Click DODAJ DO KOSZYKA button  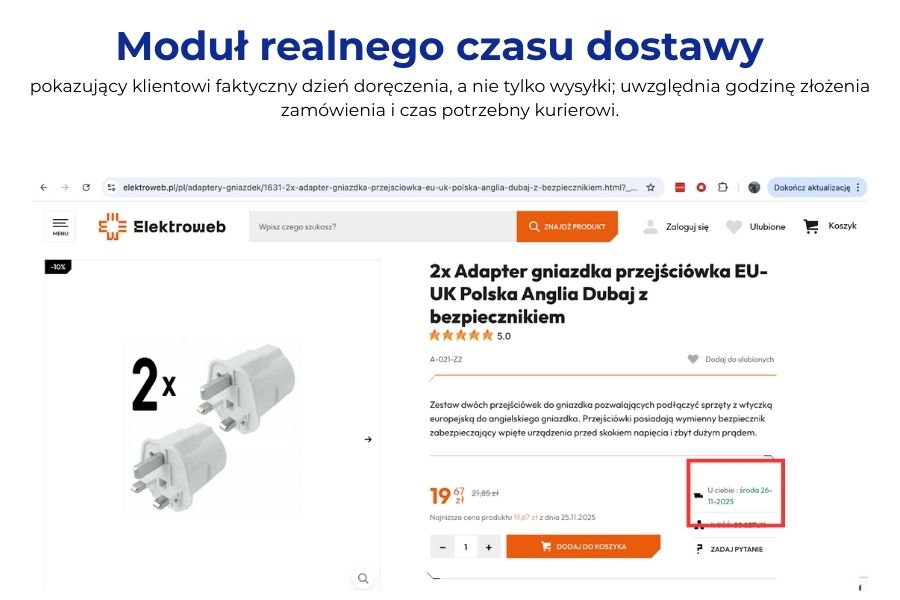tap(583, 547)
